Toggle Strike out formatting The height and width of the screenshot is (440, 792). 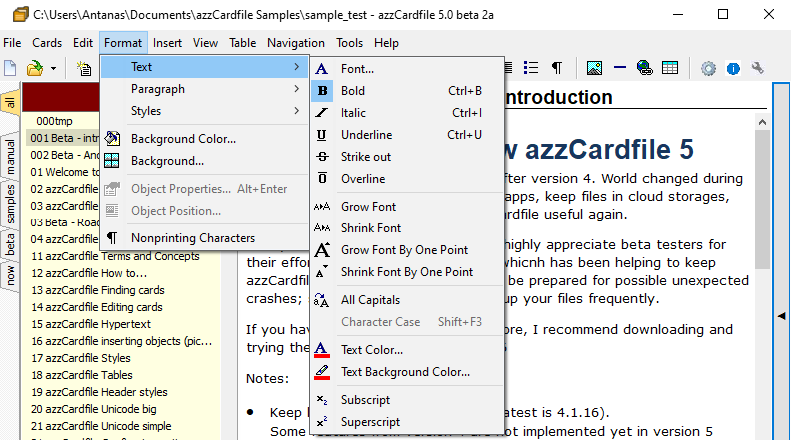click(x=407, y=157)
